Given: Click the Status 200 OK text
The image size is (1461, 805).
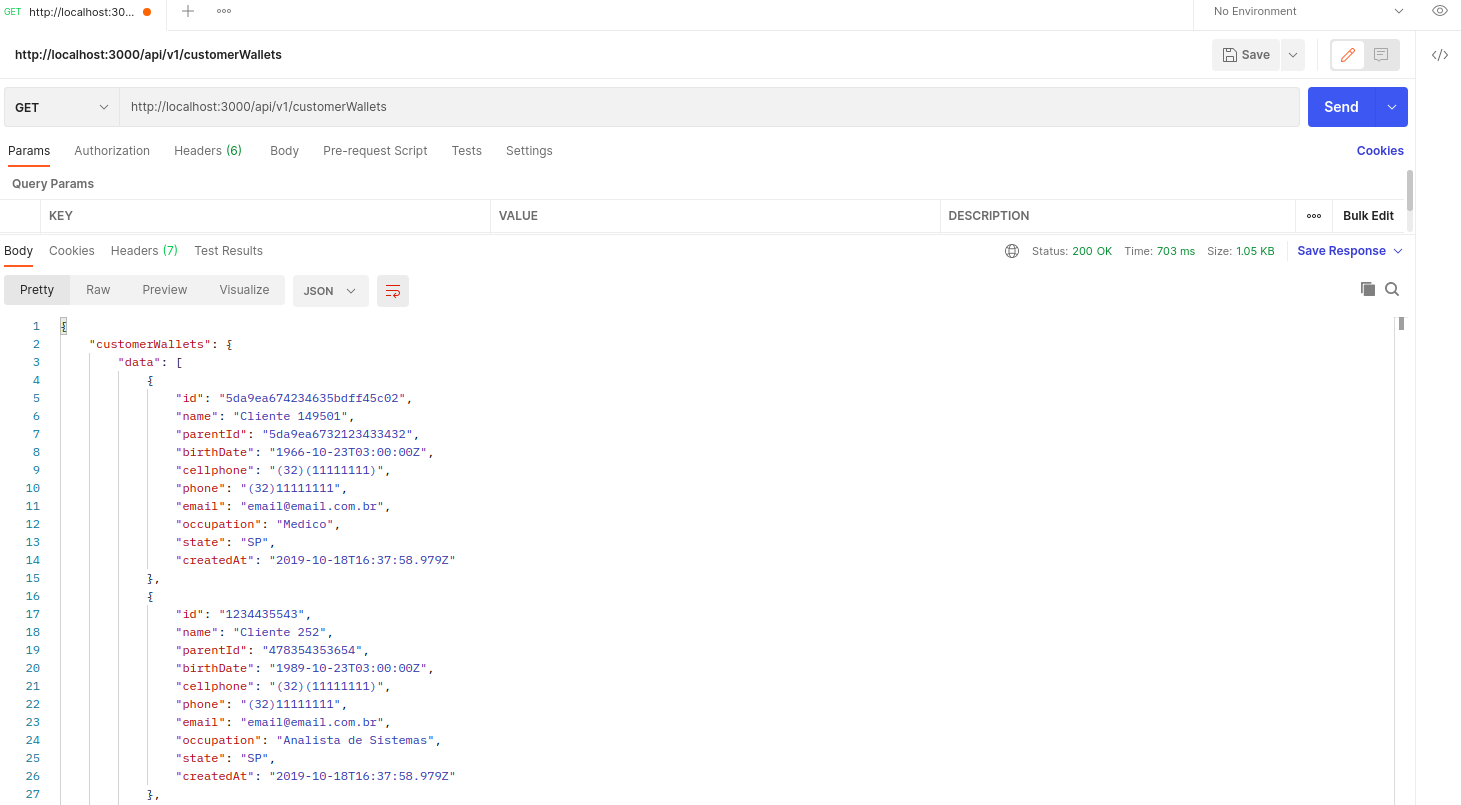Looking at the screenshot, I should tap(1072, 251).
